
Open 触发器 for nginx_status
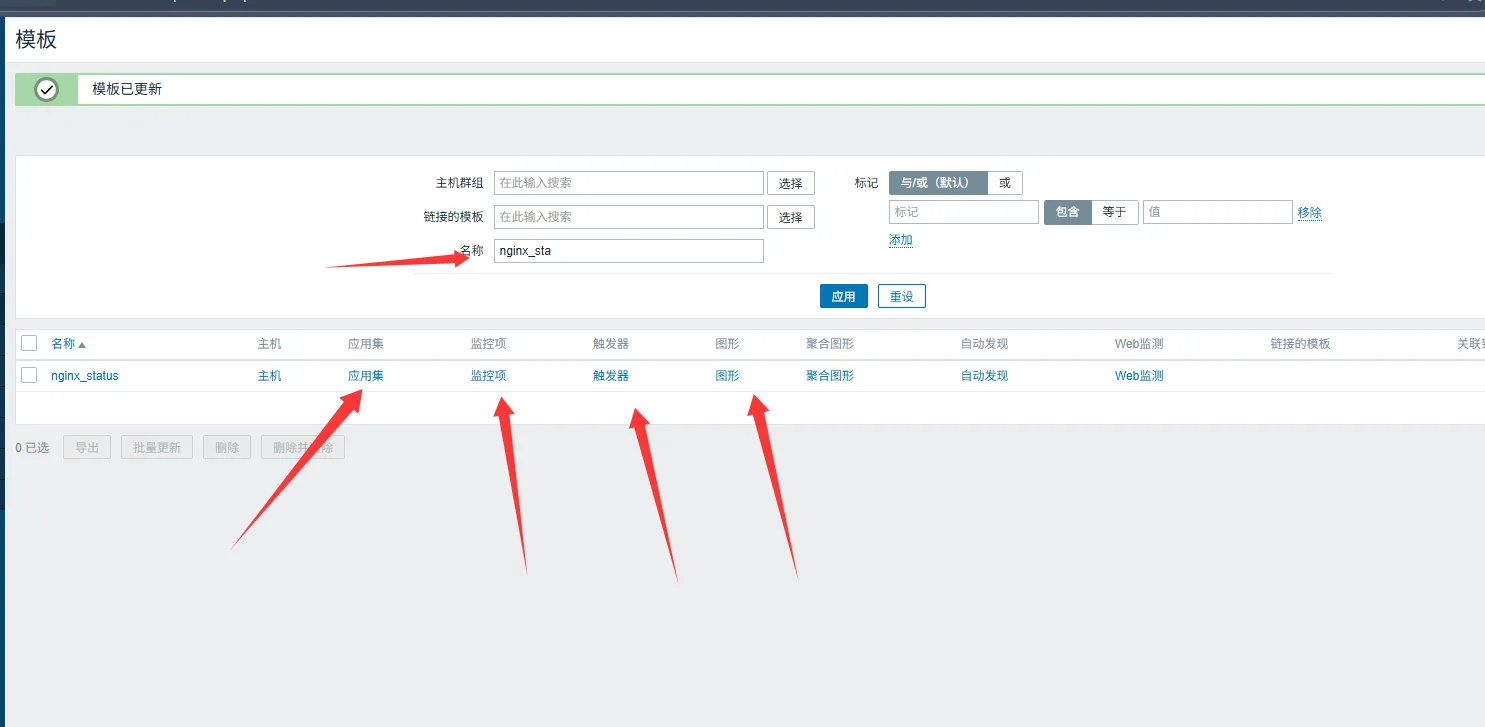[x=610, y=376]
